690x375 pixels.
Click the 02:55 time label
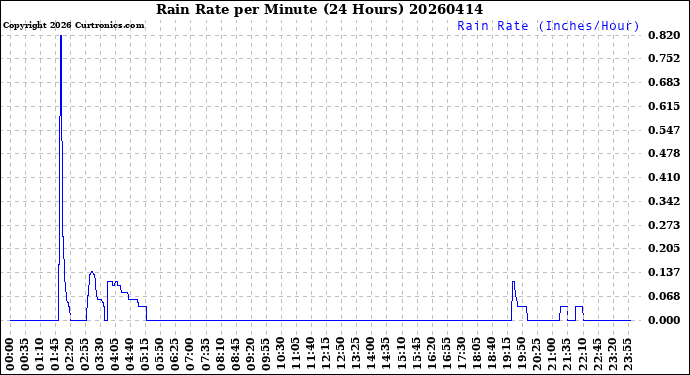(x=86, y=355)
